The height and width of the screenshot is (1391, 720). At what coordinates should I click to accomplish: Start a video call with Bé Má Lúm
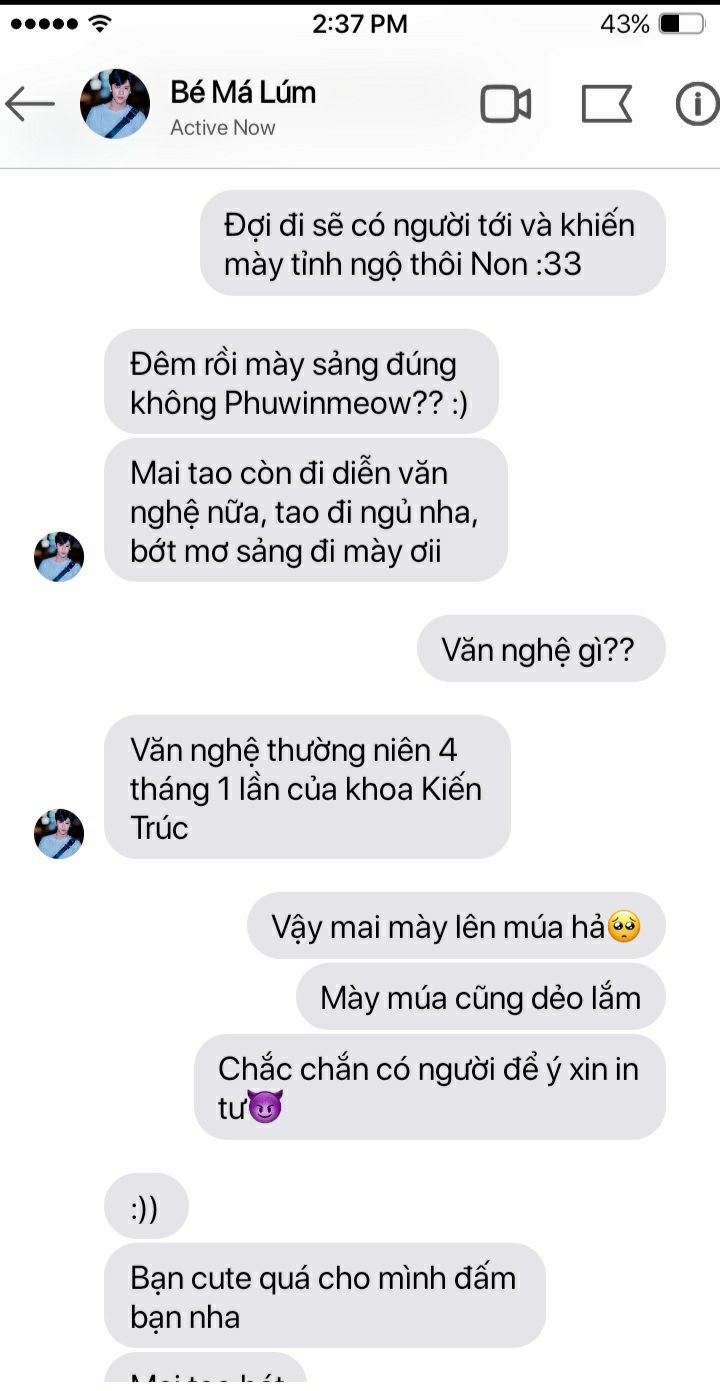tap(505, 104)
